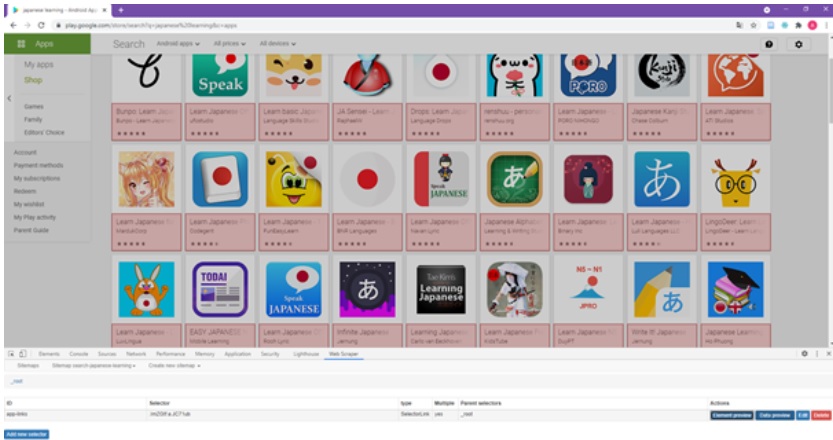
Task: Delete the app-links selector
Action: coord(821,414)
